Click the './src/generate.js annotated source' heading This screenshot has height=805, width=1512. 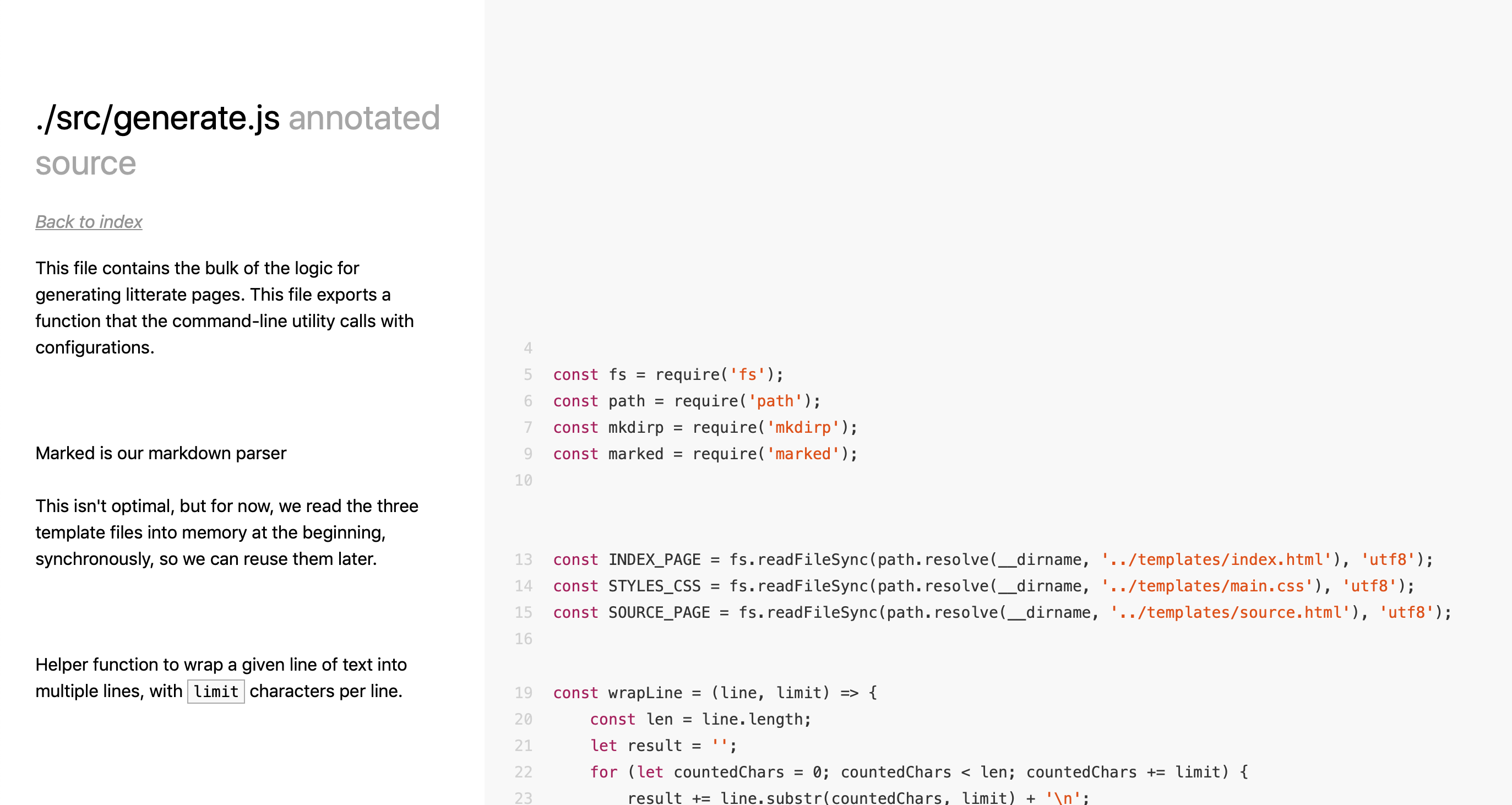238,140
